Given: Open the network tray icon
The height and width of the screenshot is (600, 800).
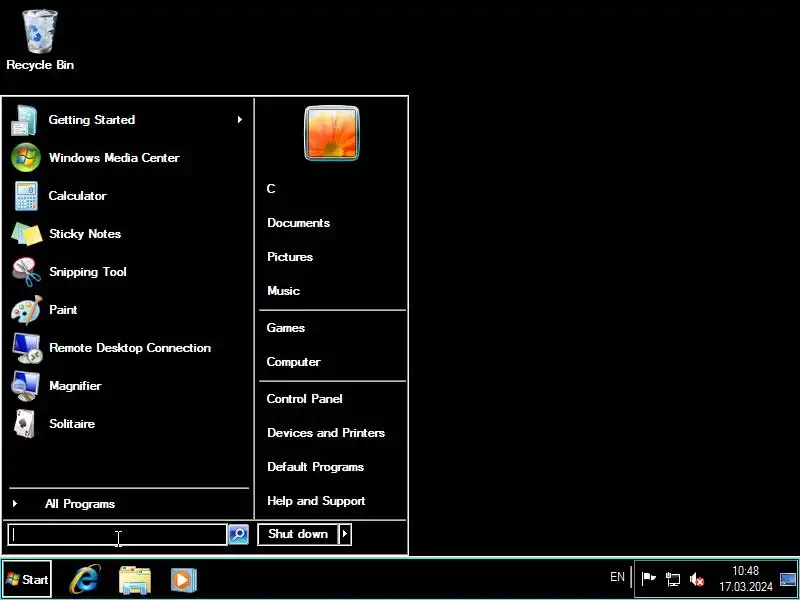Looking at the screenshot, I should pyautogui.click(x=673, y=579).
